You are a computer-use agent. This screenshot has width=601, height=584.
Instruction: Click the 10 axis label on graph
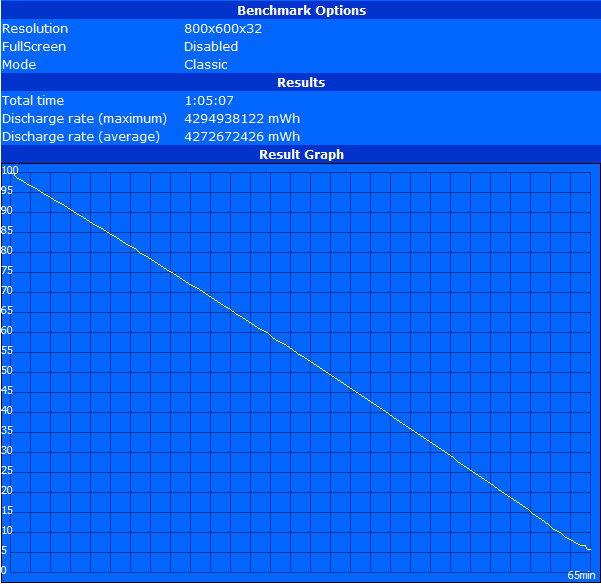[x=7, y=531]
